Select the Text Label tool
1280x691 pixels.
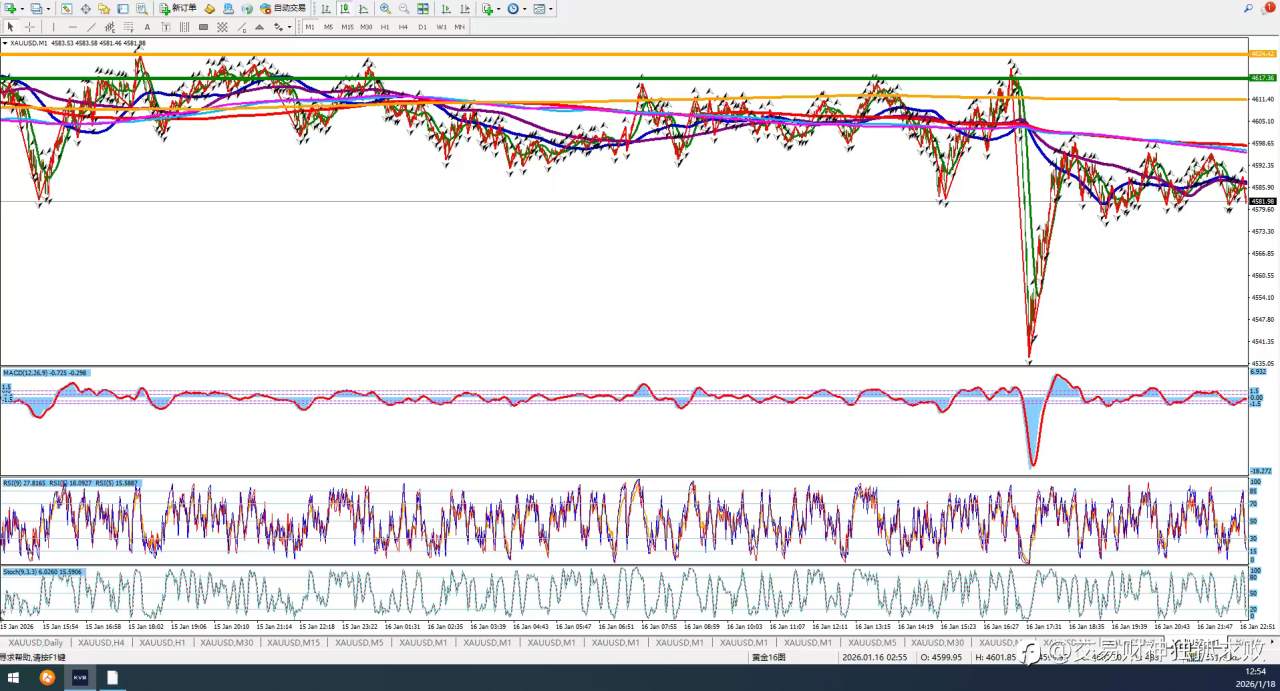165,27
